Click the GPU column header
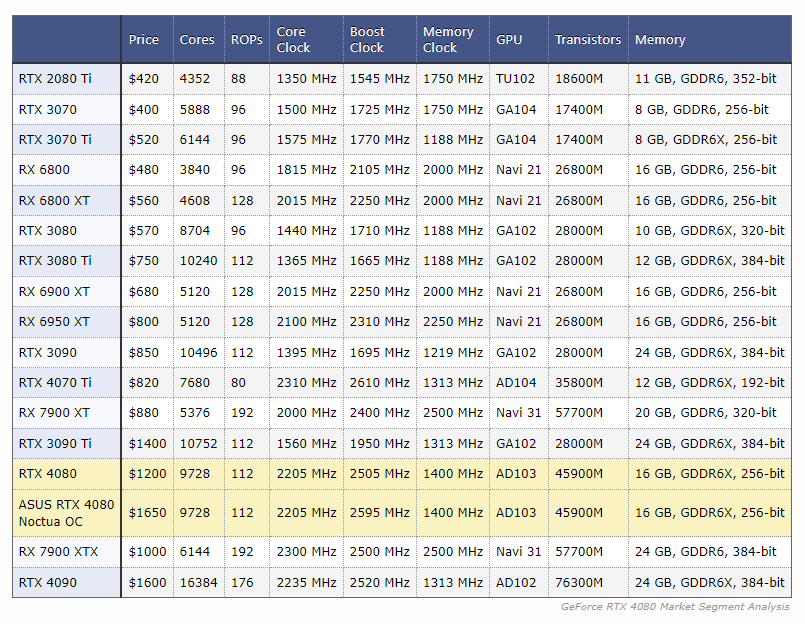Screen dimensions: 805x624 pos(509,40)
